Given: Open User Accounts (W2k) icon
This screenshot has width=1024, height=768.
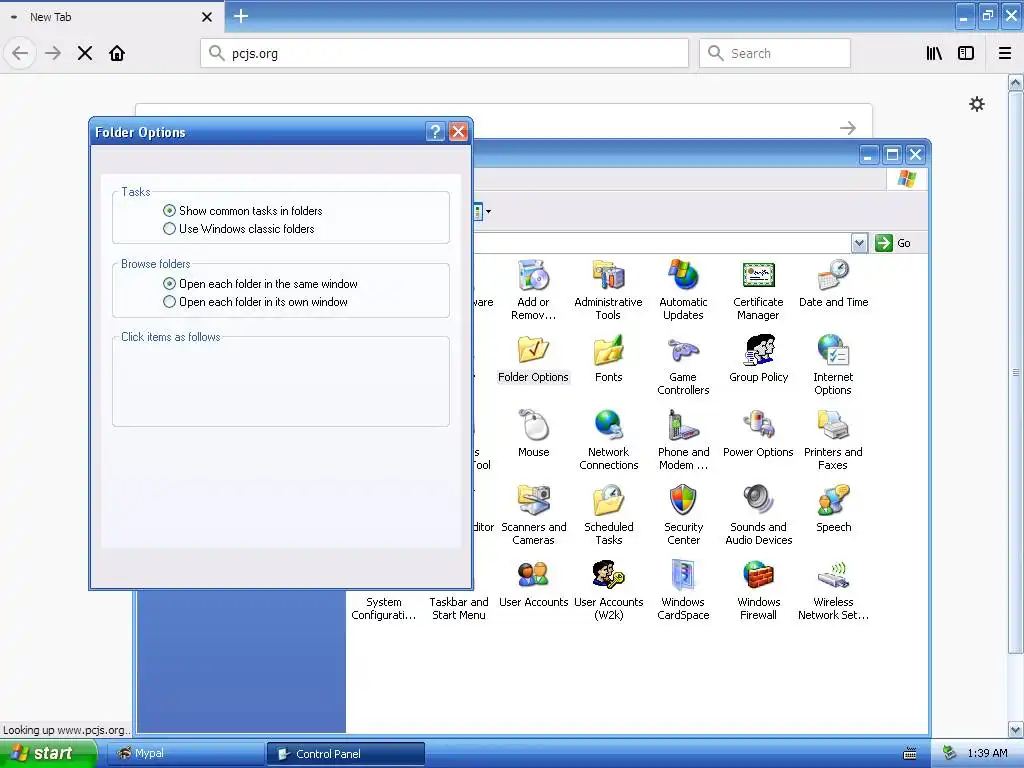Looking at the screenshot, I should (608, 590).
